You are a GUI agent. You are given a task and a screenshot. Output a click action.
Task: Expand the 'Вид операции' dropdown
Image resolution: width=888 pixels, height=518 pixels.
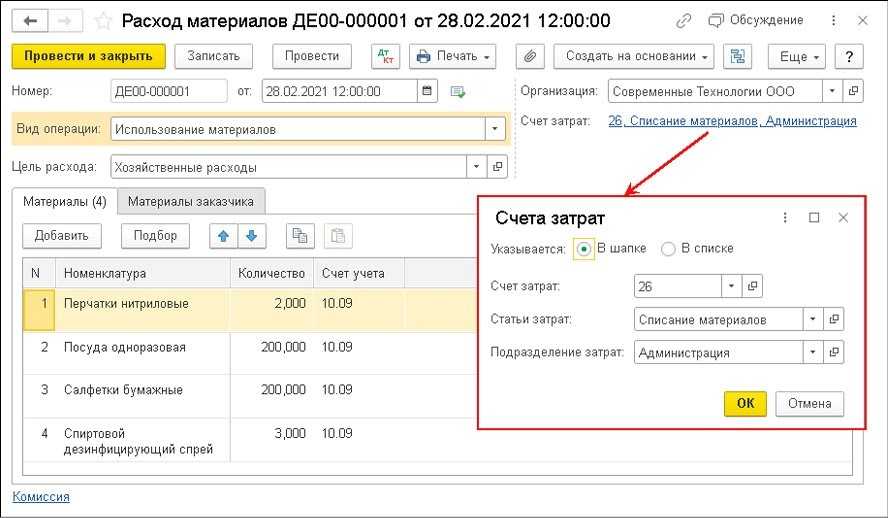click(x=494, y=129)
